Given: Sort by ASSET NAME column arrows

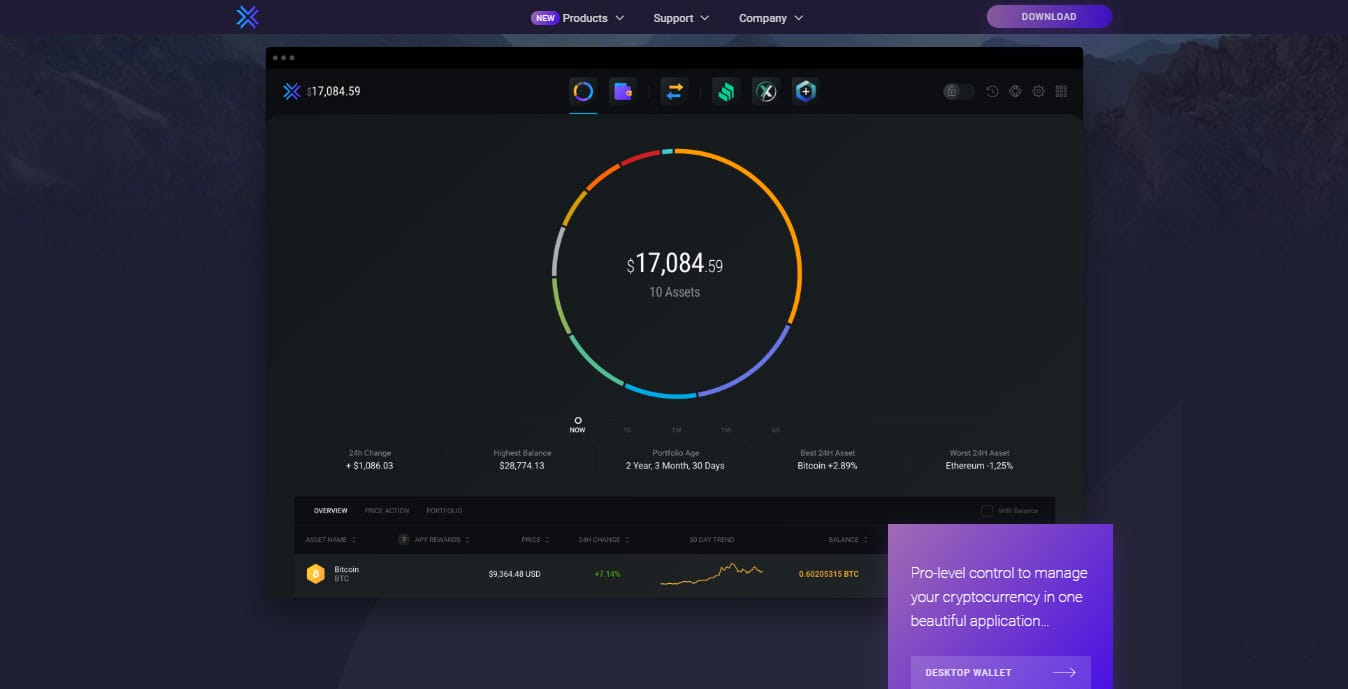Looking at the screenshot, I should 354,540.
